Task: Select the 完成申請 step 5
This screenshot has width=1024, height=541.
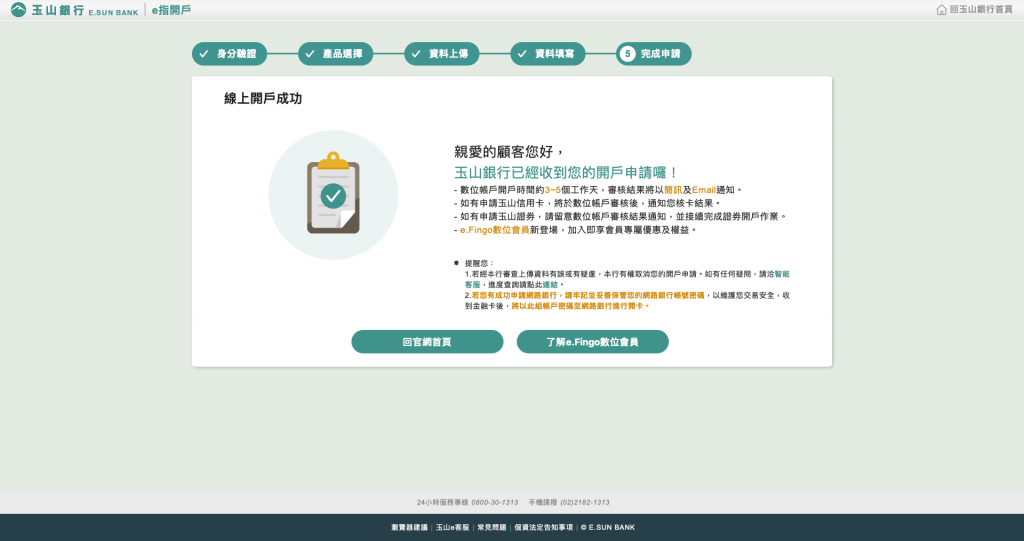Action: [x=653, y=54]
